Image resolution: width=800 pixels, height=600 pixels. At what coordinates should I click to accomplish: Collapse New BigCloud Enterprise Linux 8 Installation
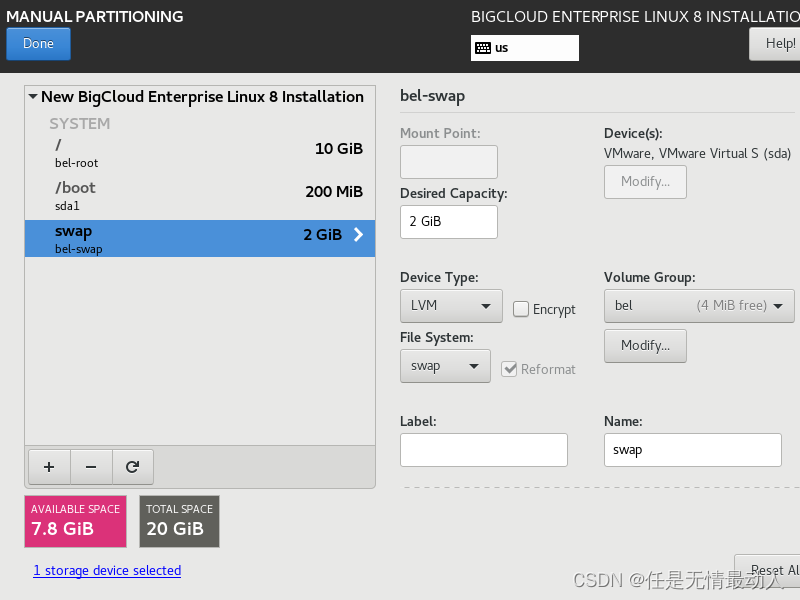click(x=33, y=96)
